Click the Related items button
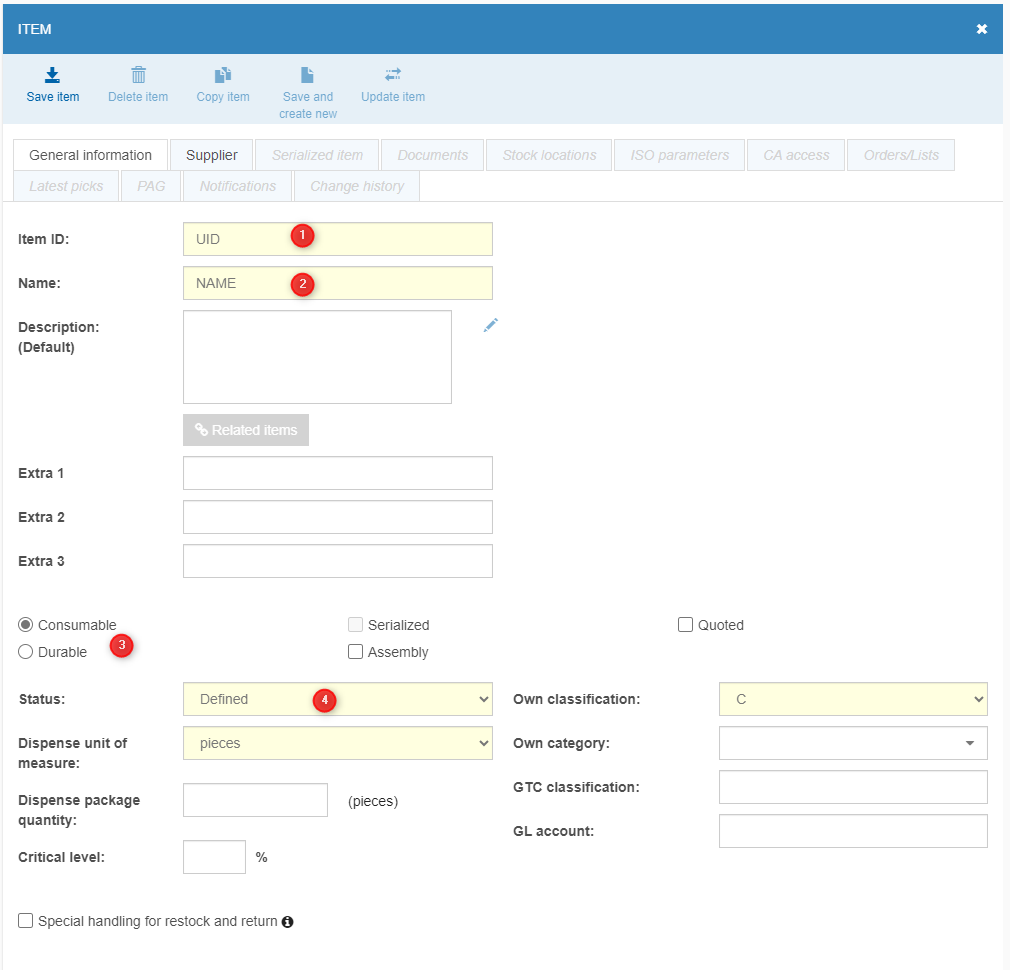This screenshot has height=970, width=1010. (x=246, y=430)
